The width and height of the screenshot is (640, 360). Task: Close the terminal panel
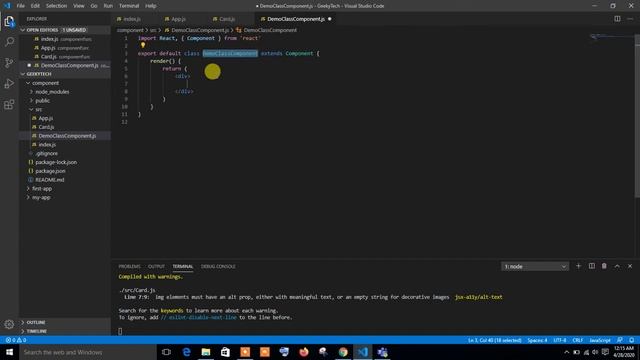point(630,266)
